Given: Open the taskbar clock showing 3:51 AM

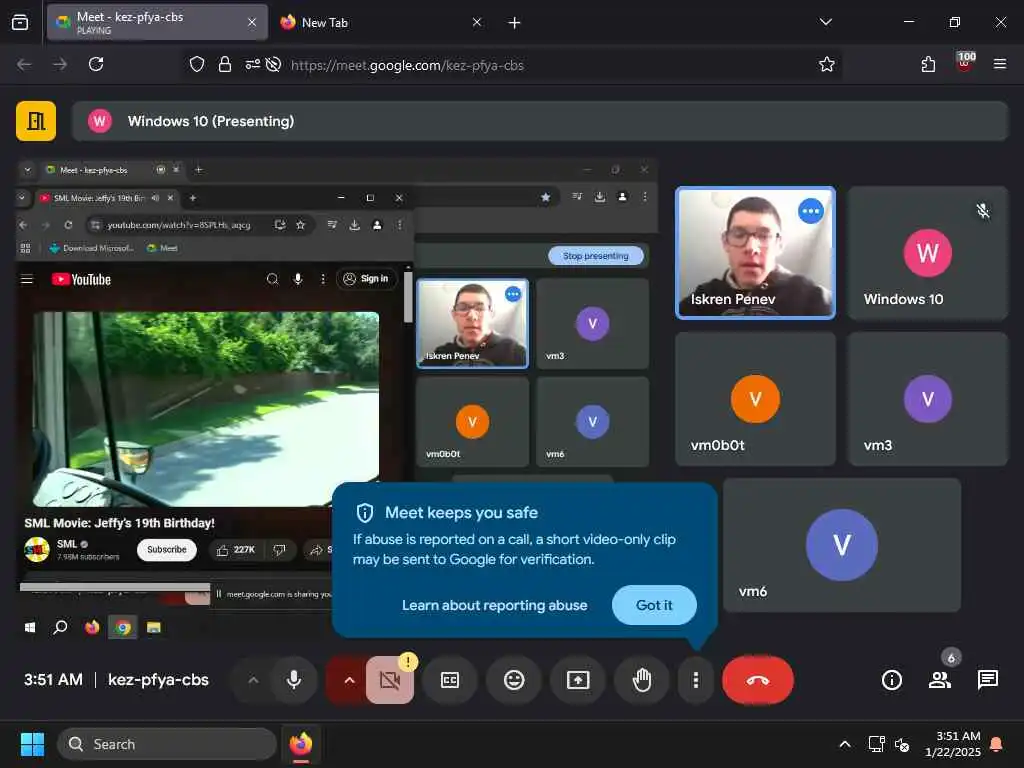Looking at the screenshot, I should [952, 744].
